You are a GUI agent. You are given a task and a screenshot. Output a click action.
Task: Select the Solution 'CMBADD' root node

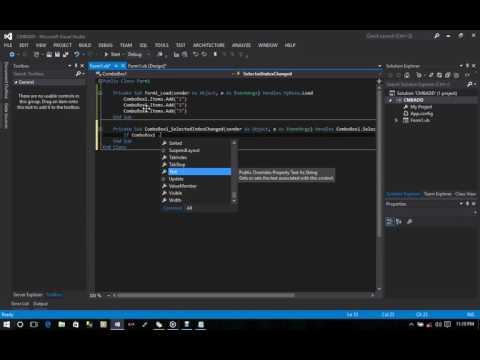click(423, 93)
